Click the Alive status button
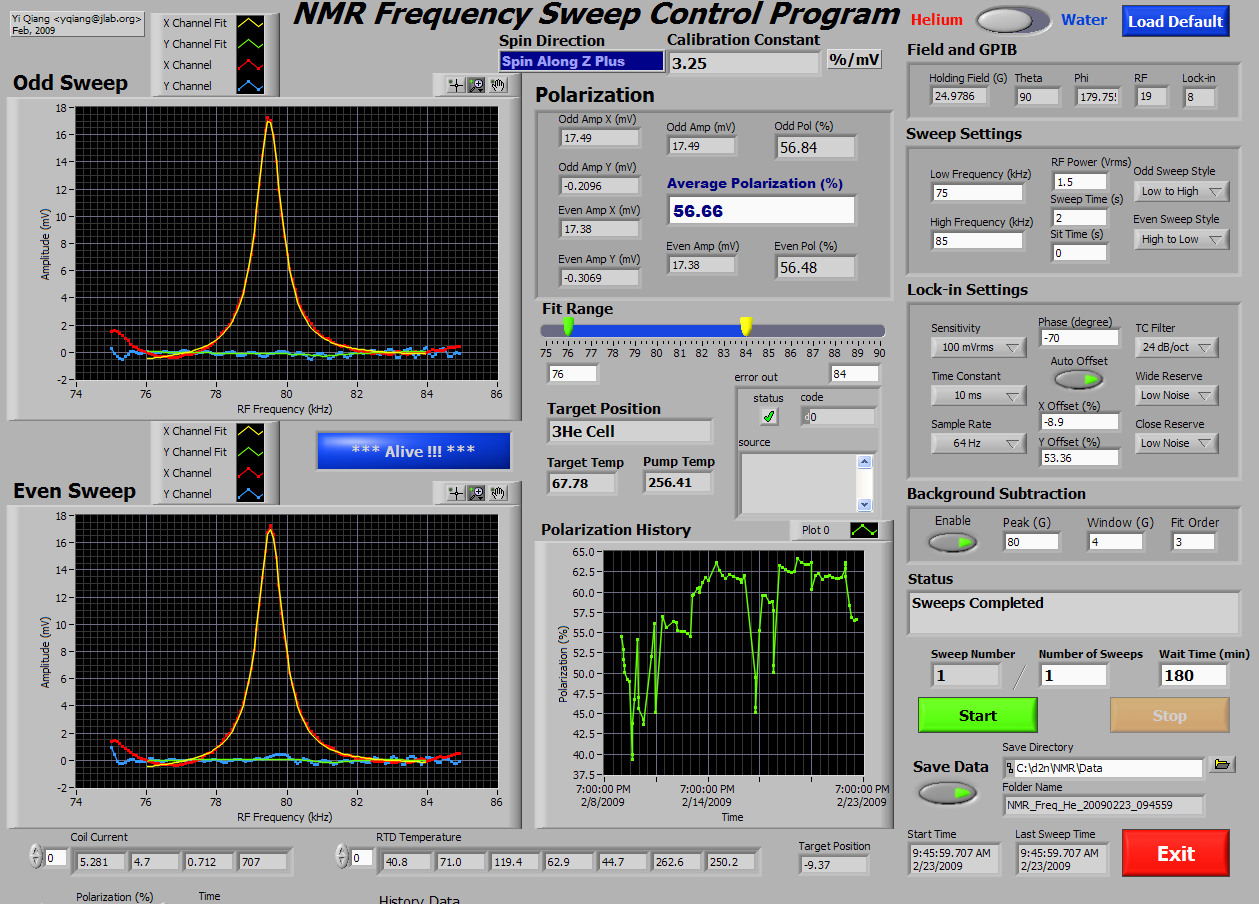Viewport: 1259px width, 904px height. point(413,451)
